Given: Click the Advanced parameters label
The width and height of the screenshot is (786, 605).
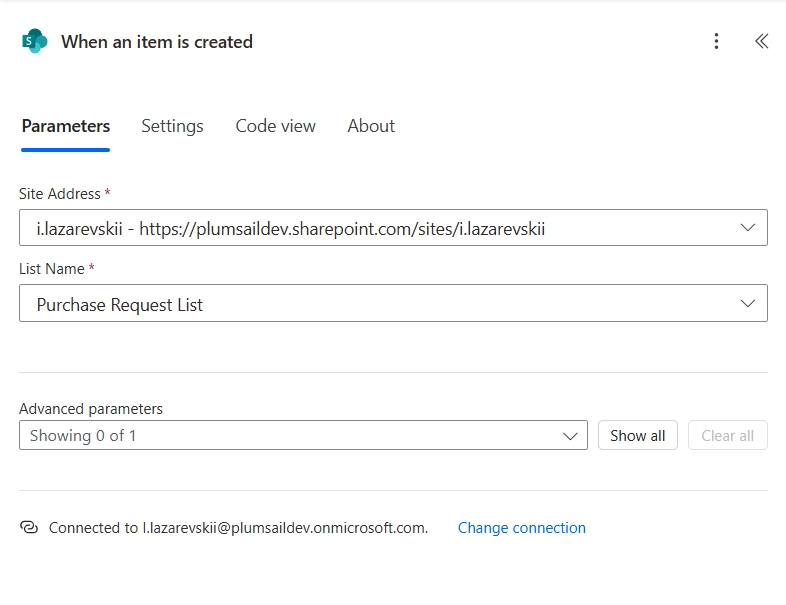Looking at the screenshot, I should coord(91,409).
